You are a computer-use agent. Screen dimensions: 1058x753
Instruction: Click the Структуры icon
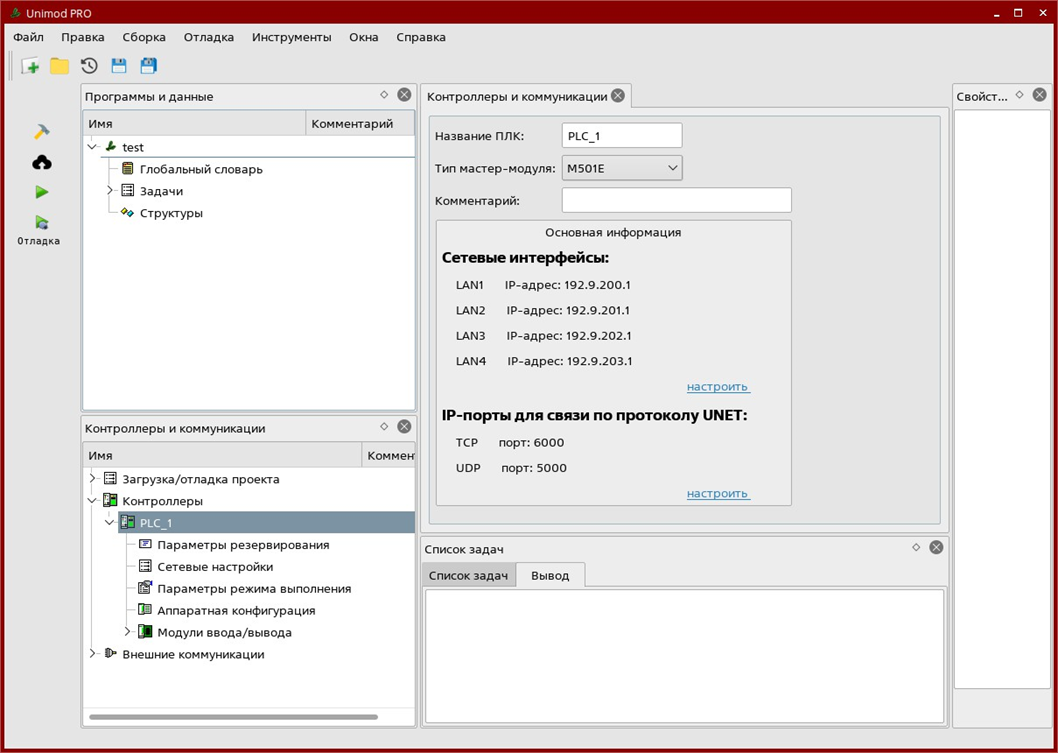[x=128, y=213]
